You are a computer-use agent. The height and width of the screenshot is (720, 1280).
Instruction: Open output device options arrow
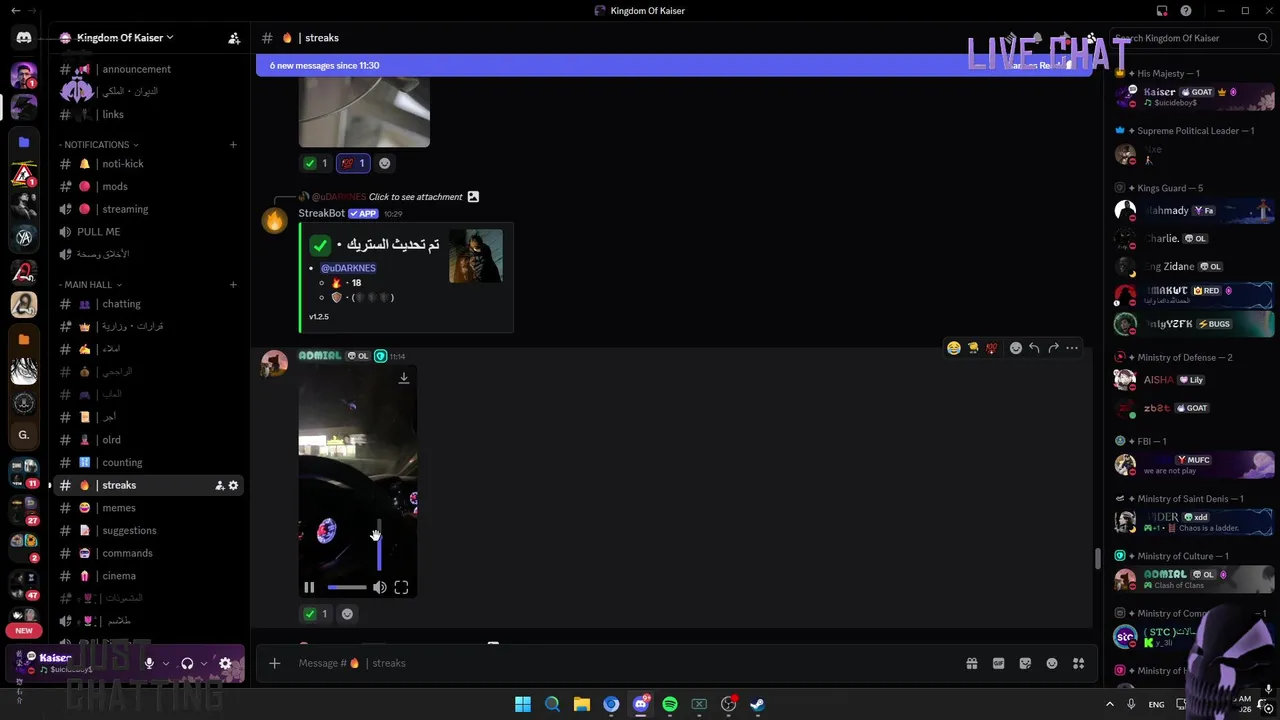[x=204, y=663]
